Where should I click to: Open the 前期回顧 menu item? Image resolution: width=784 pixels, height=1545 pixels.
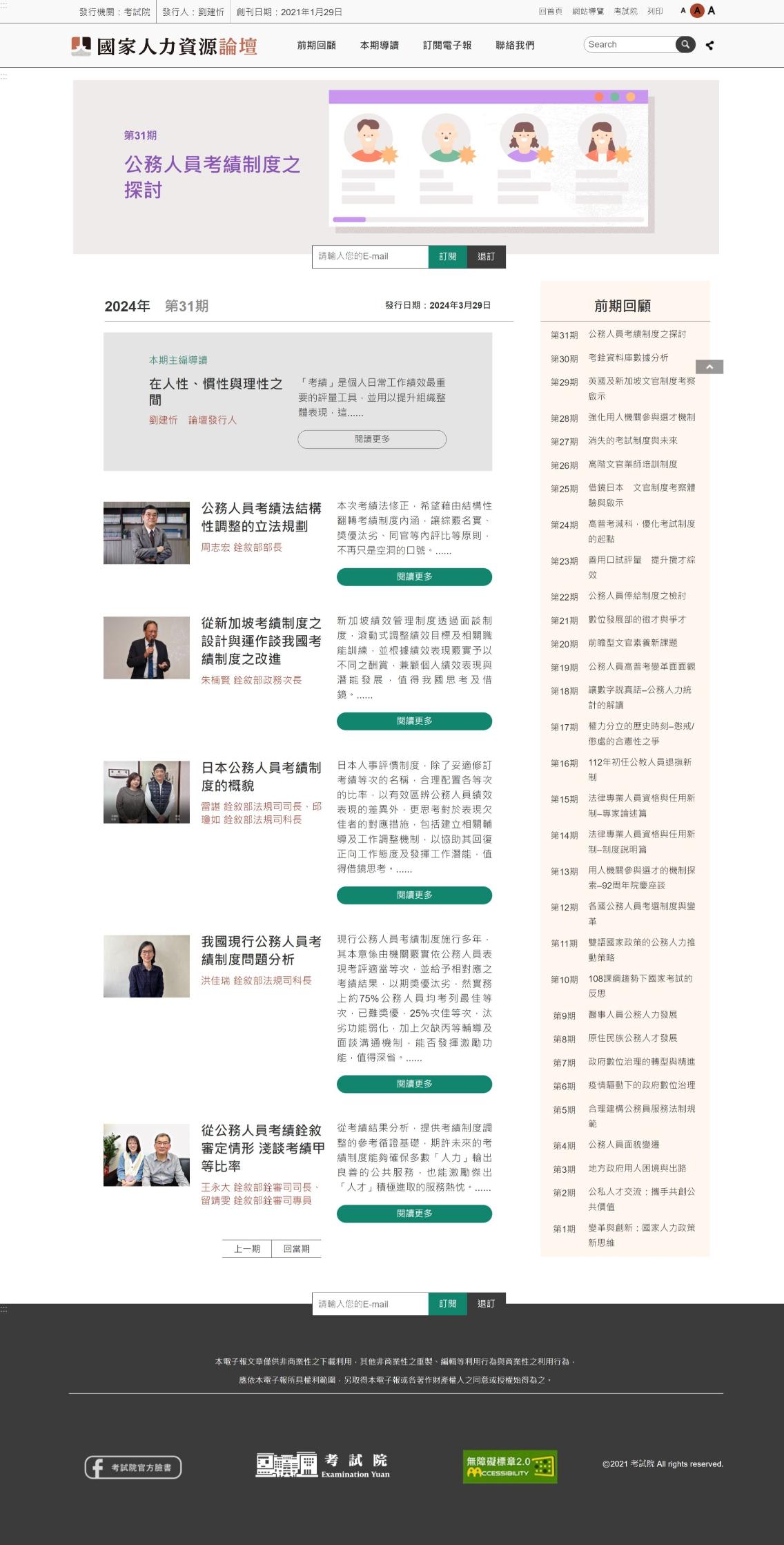click(x=316, y=46)
